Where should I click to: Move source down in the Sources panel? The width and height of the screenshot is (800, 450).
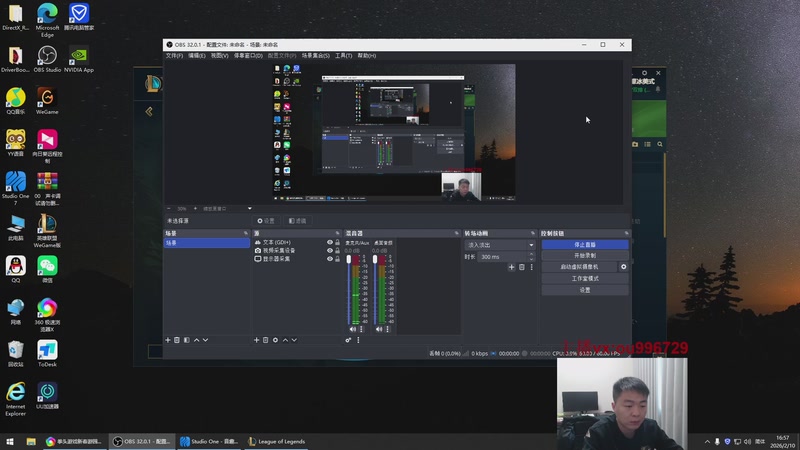(294, 340)
